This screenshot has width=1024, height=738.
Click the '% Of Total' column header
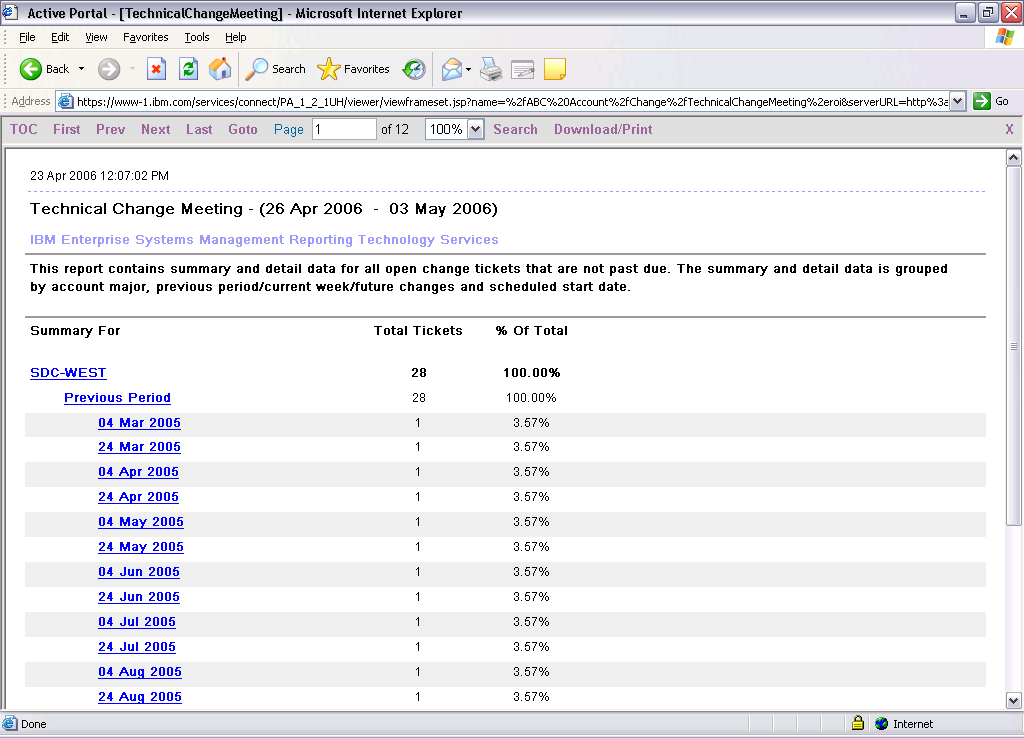532,330
